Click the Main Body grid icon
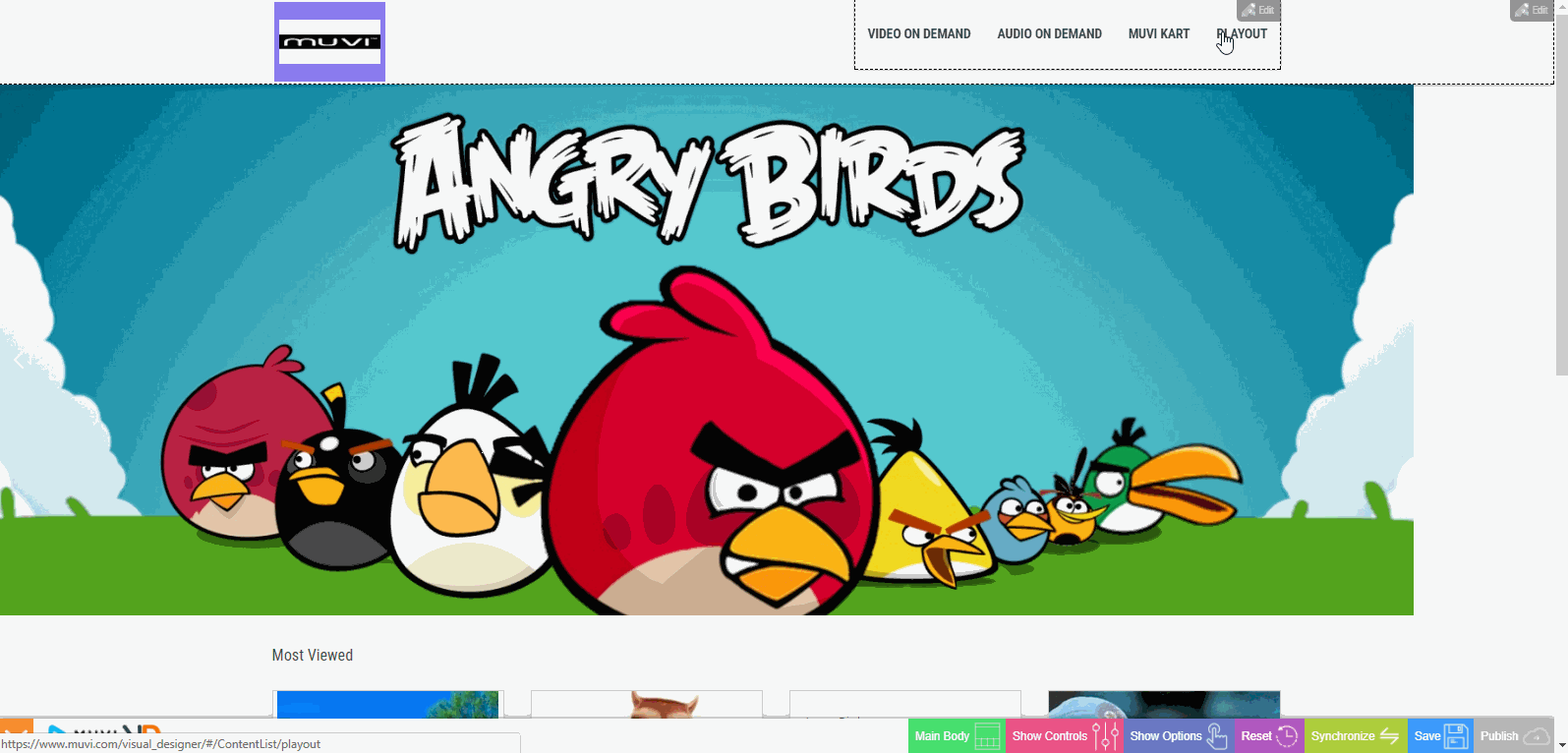The width and height of the screenshot is (1568, 753). click(987, 735)
